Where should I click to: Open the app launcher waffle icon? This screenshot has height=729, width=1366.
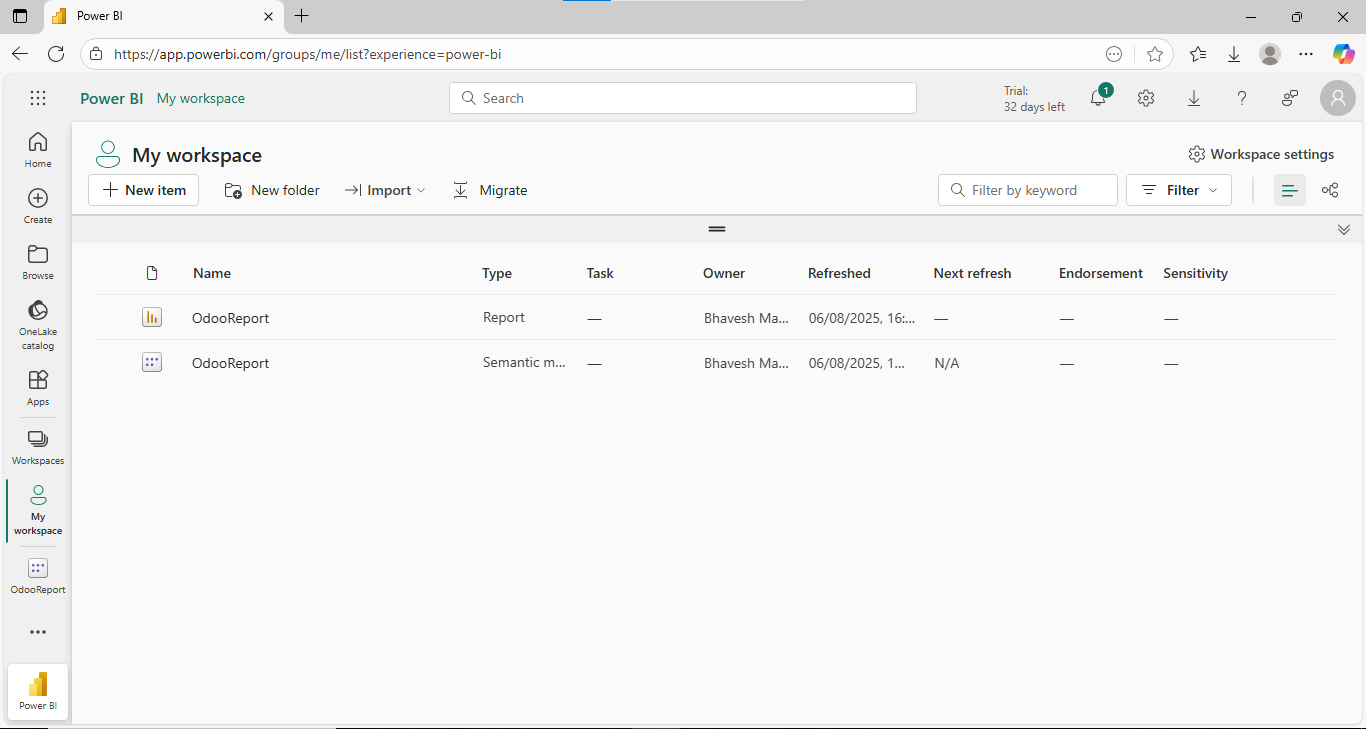click(x=38, y=98)
